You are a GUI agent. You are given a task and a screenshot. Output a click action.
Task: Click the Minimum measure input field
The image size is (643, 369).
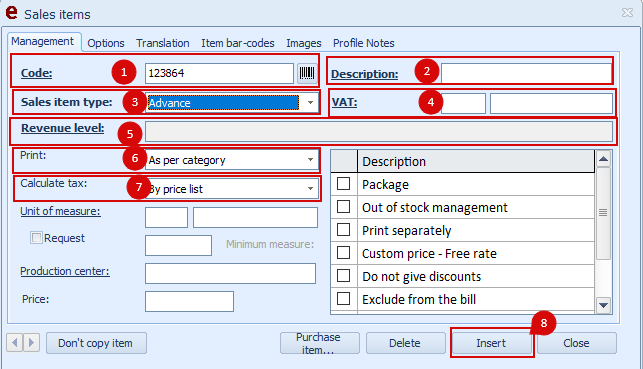tap(178, 245)
